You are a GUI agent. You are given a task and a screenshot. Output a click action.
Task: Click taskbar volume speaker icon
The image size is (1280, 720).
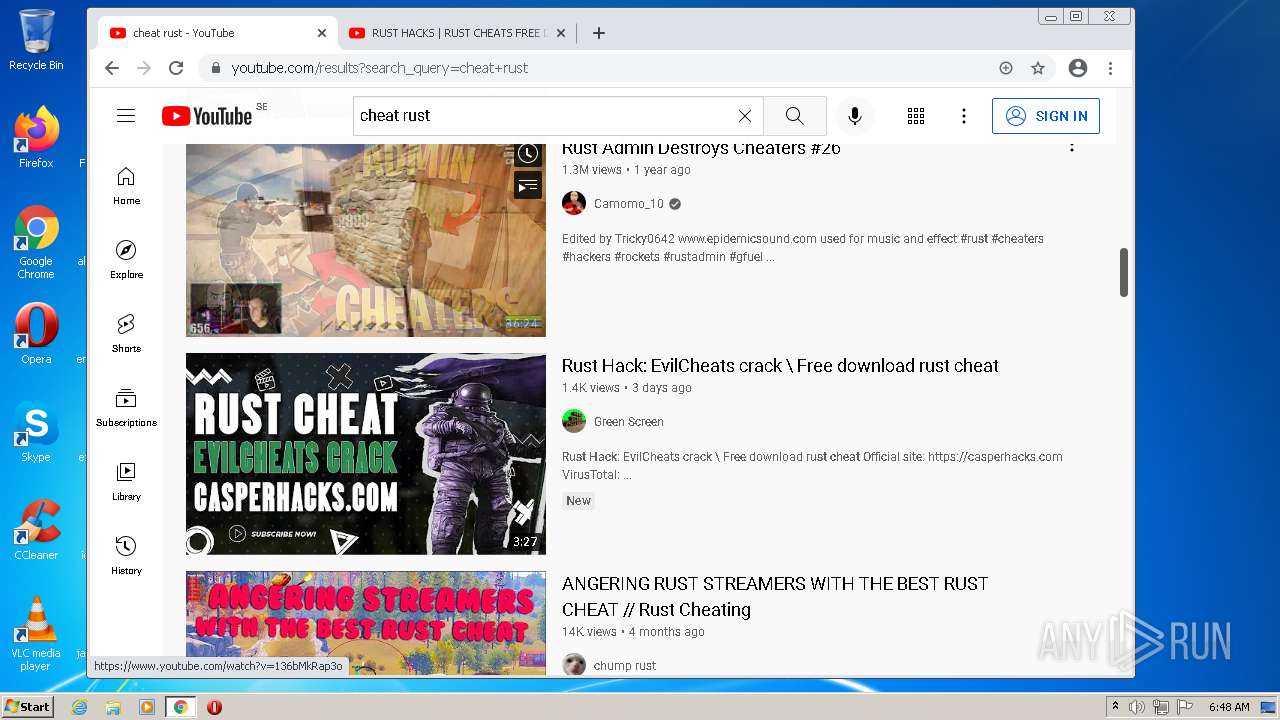[x=1136, y=707]
